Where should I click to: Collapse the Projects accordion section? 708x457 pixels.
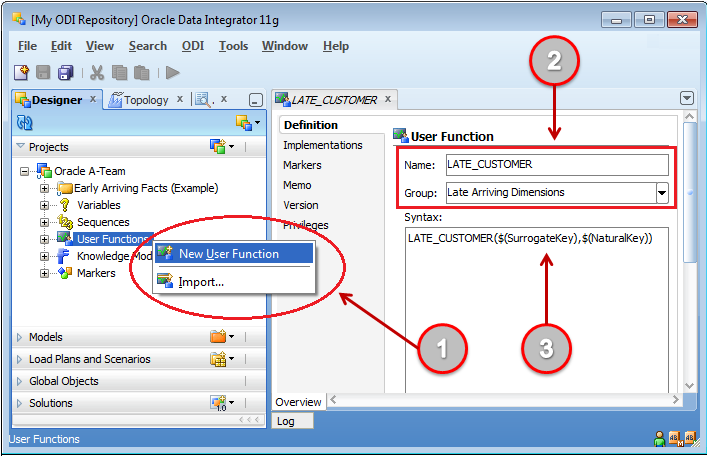[20, 146]
